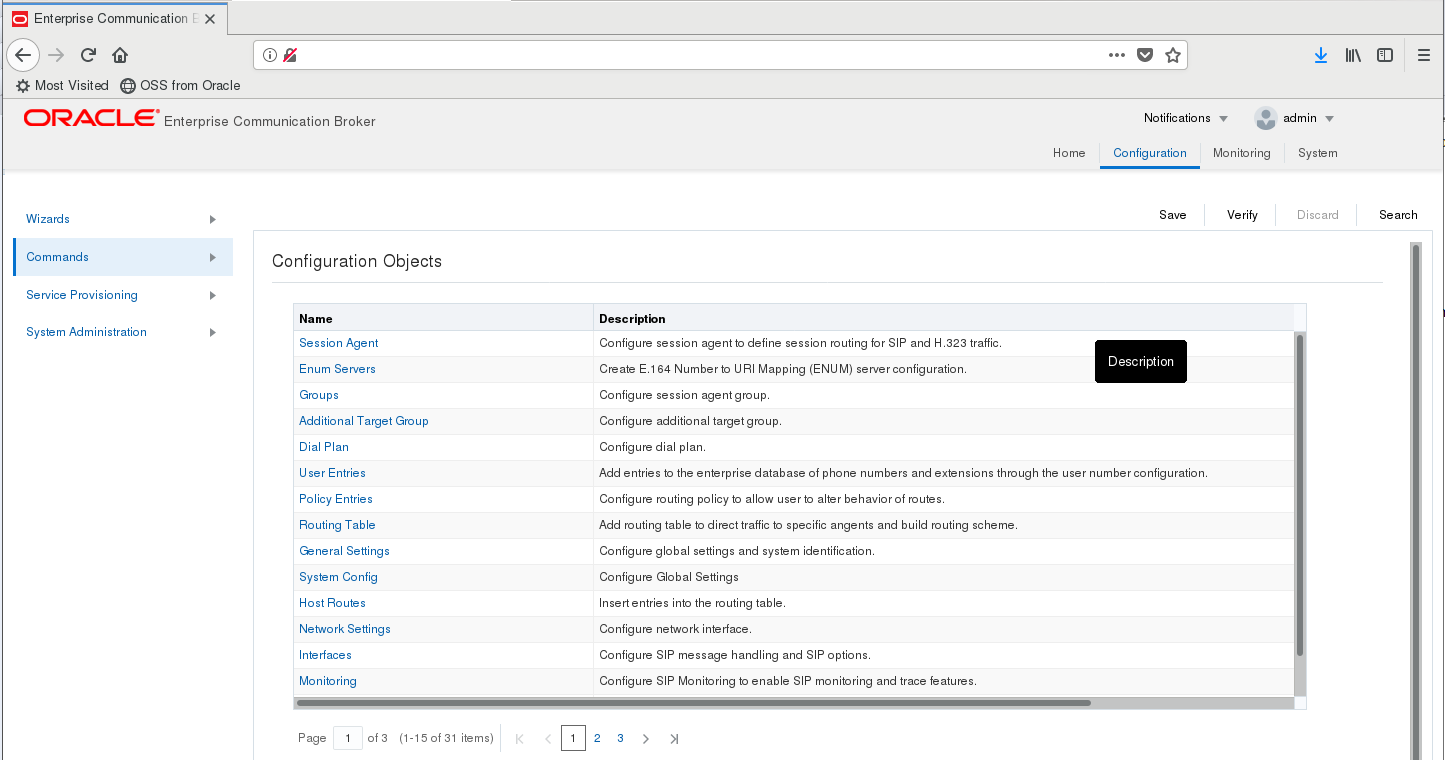This screenshot has width=1445, height=760.
Task: Click the table's horizontal scrollbar
Action: pos(692,703)
